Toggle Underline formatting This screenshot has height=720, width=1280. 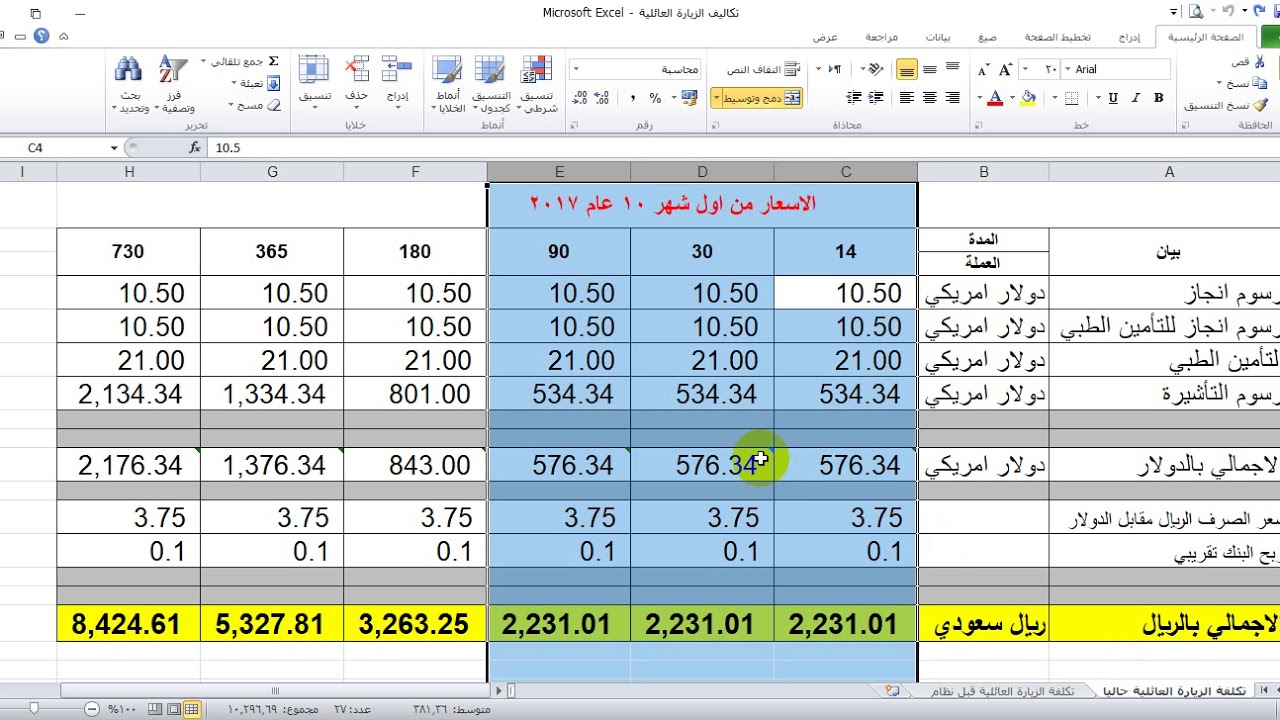point(1114,98)
